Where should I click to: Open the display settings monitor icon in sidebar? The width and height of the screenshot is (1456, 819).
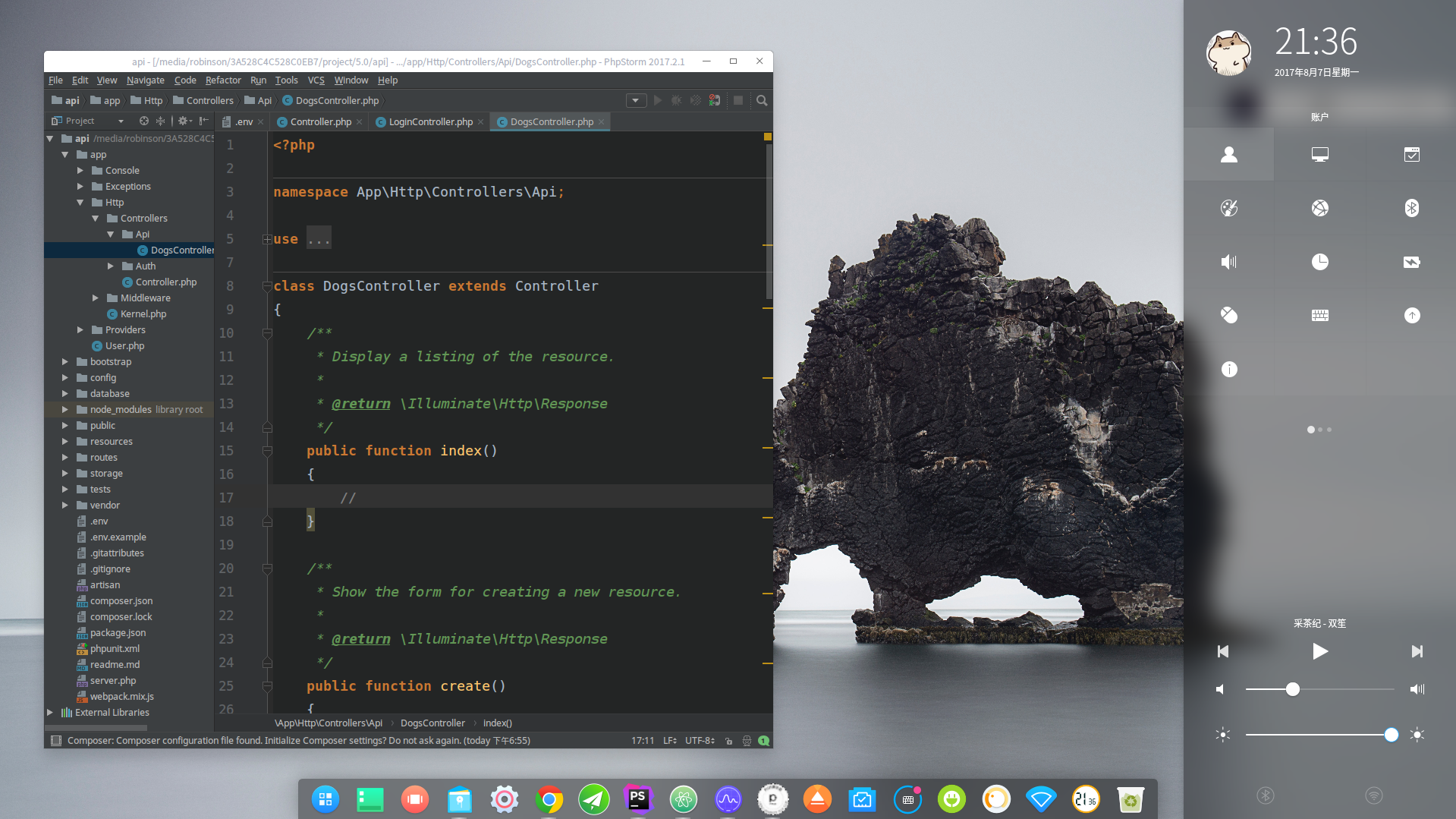point(1320,154)
